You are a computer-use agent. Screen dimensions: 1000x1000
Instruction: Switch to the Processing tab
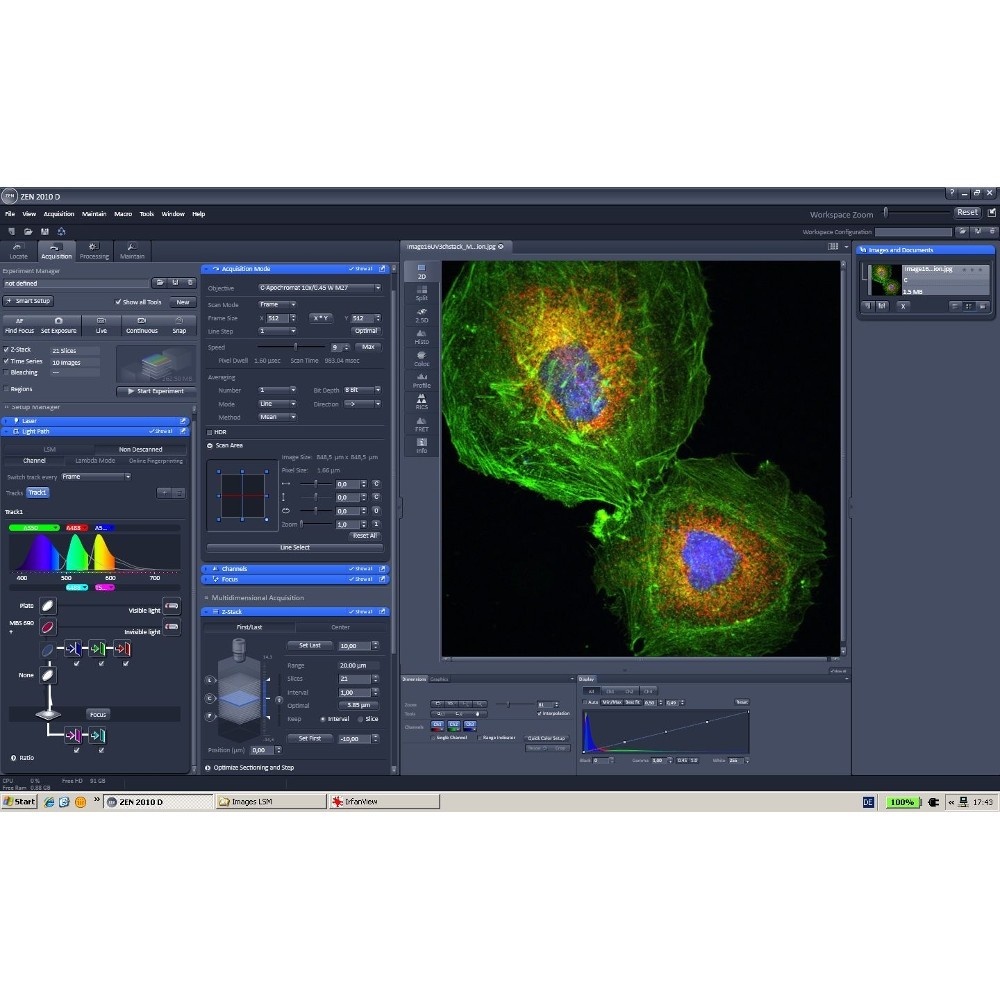pos(94,251)
